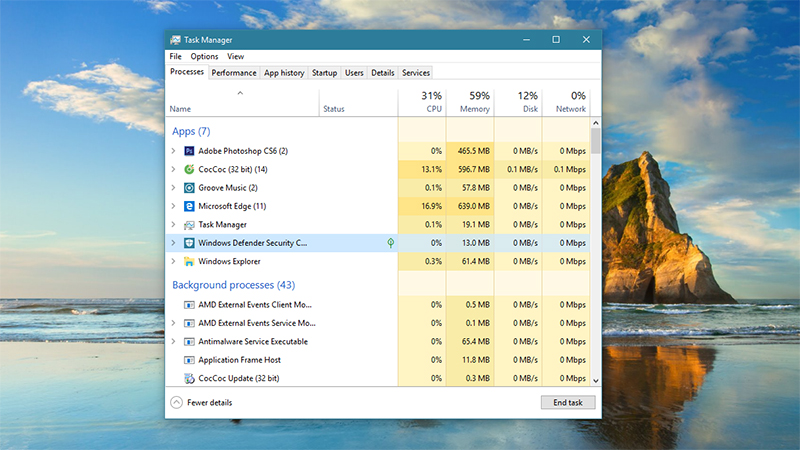Click the Fewer details link

click(209, 403)
